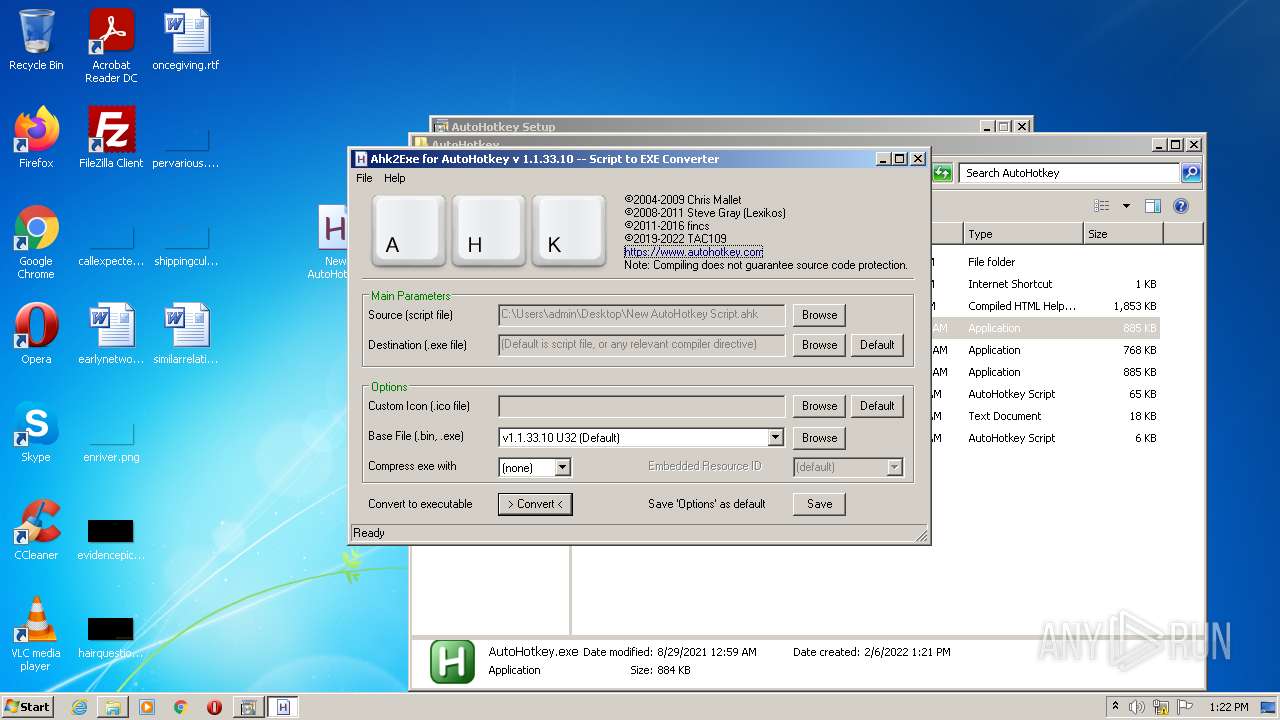Viewport: 1280px width, 720px height.
Task: Launch Firefox from the desktop
Action: [x=36, y=138]
